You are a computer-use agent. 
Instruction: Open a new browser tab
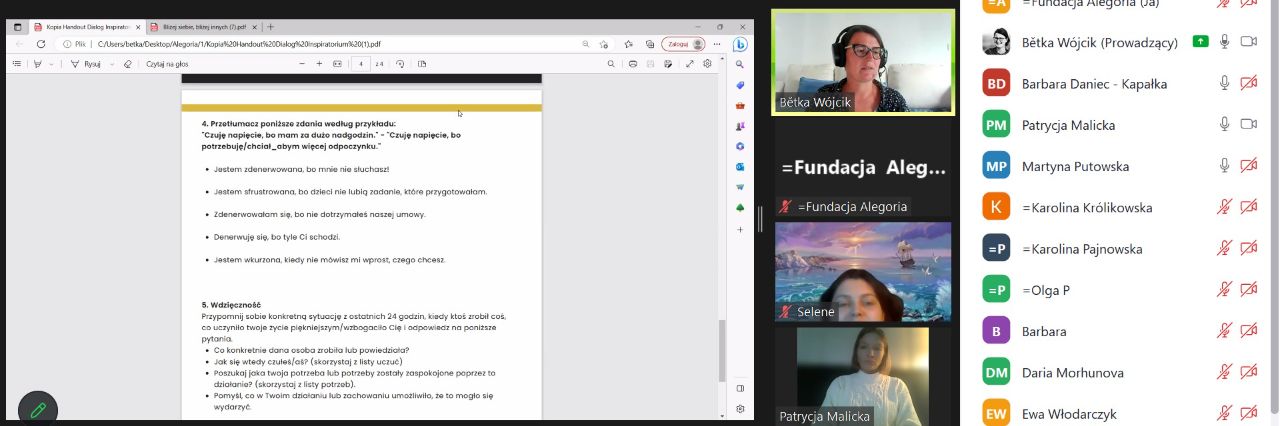270,27
